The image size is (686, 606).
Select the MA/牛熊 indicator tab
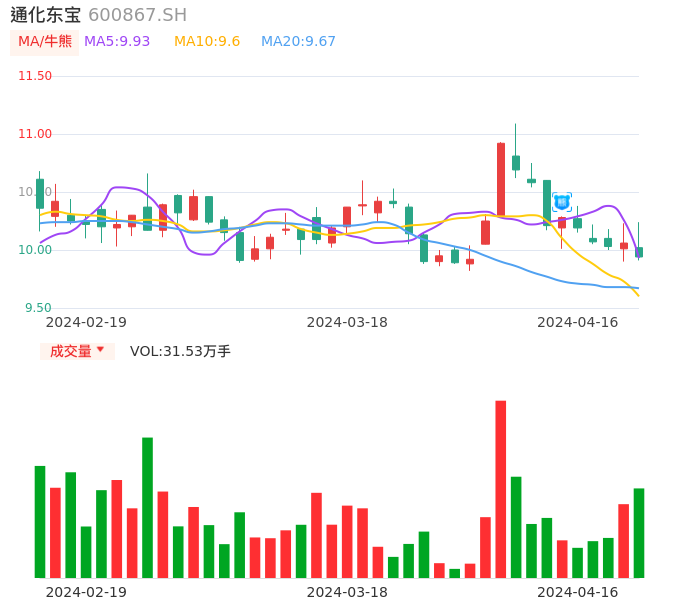[45, 42]
